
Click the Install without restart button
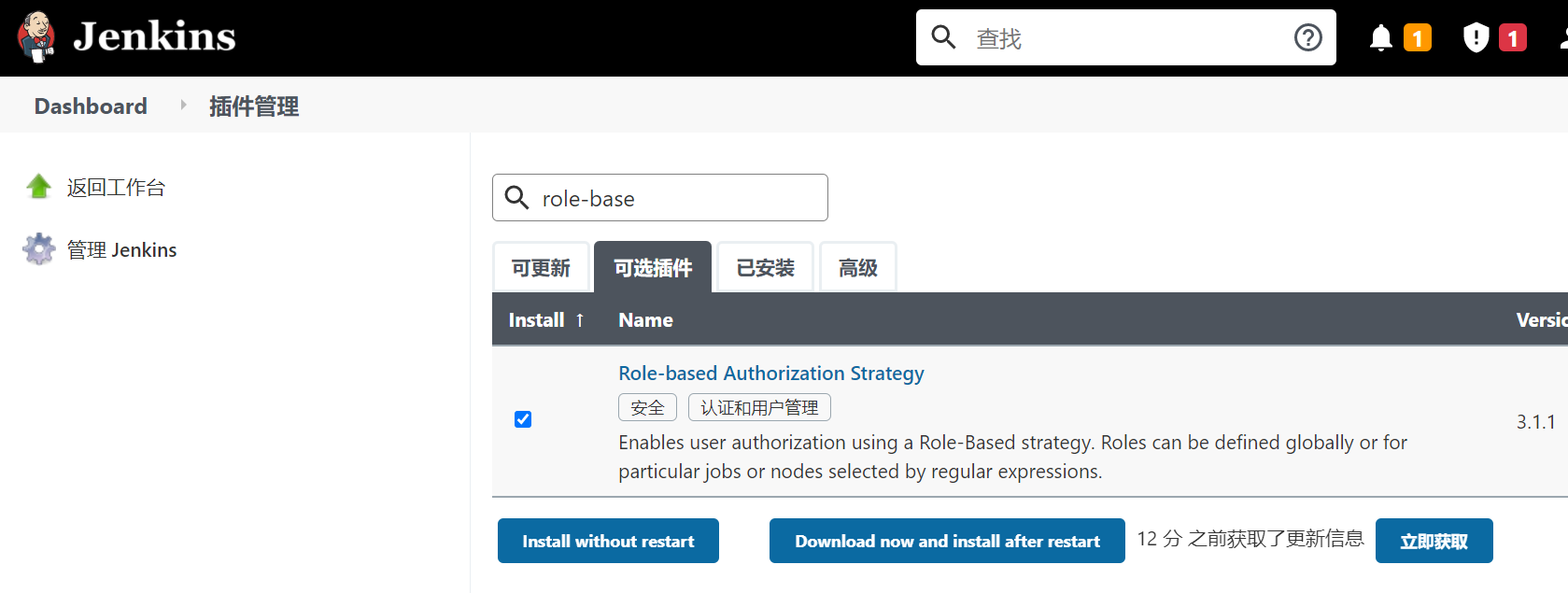608,541
